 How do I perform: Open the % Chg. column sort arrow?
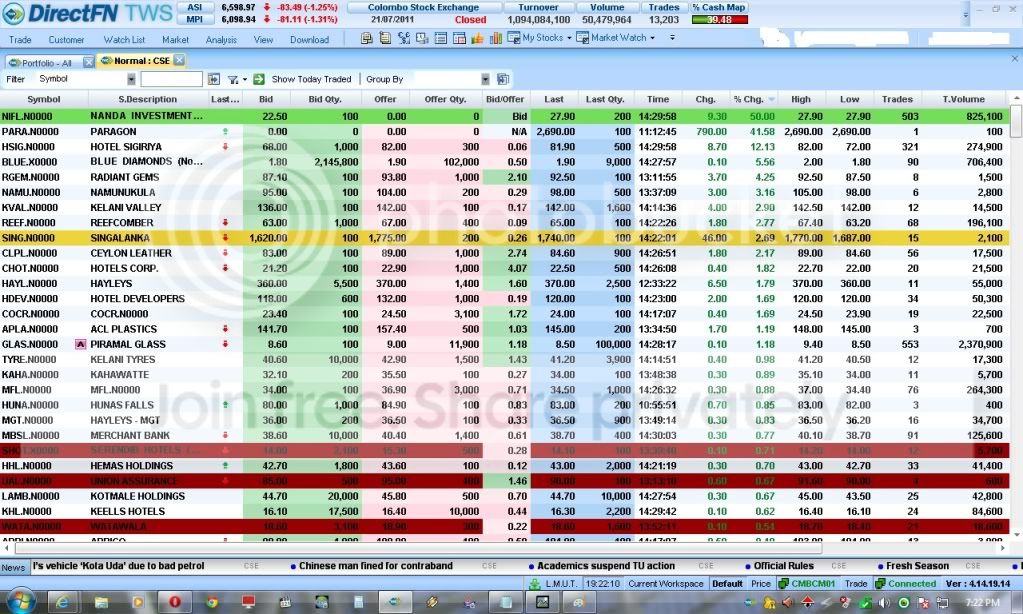coord(772,99)
